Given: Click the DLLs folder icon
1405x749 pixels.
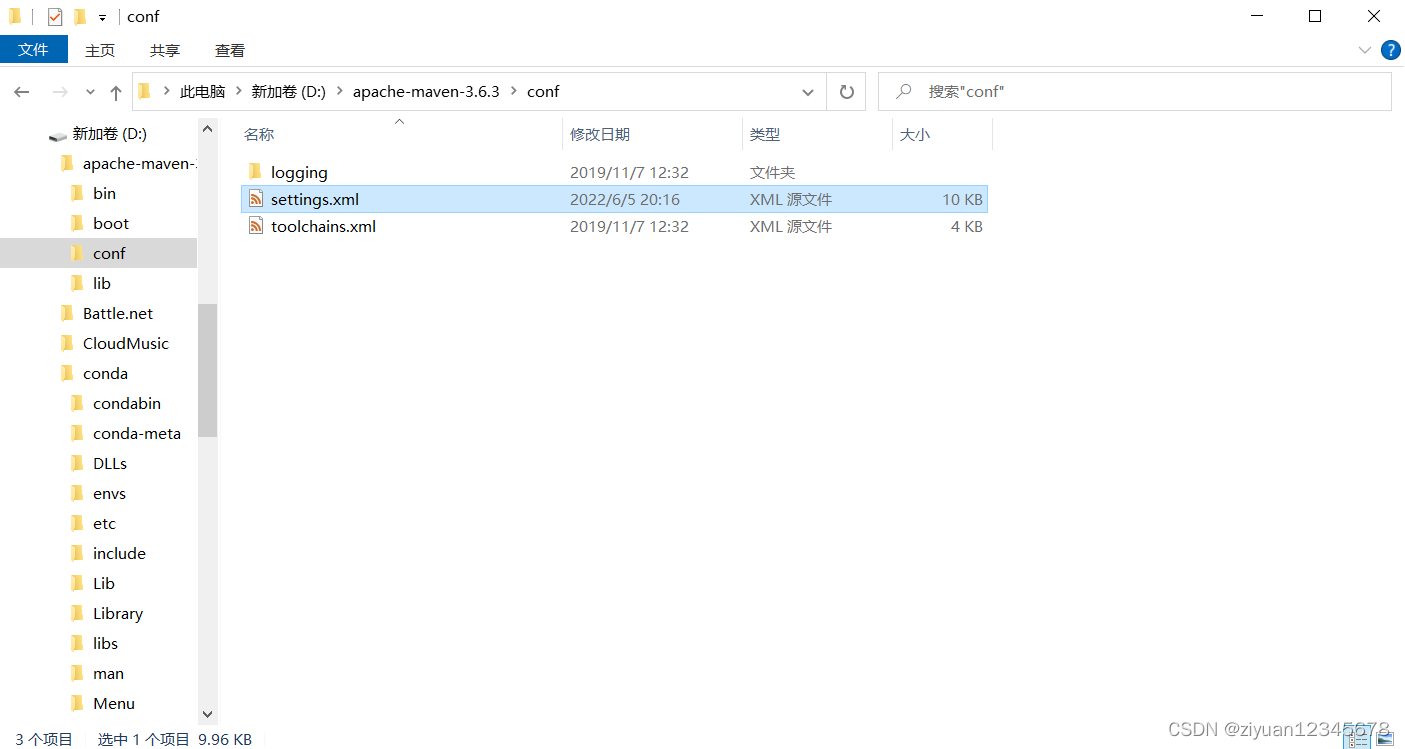Looking at the screenshot, I should click(77, 463).
